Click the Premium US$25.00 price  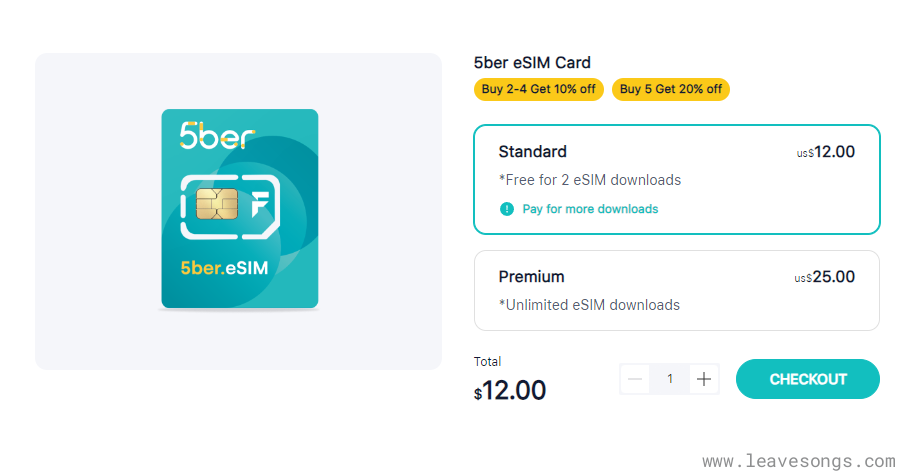click(x=825, y=277)
